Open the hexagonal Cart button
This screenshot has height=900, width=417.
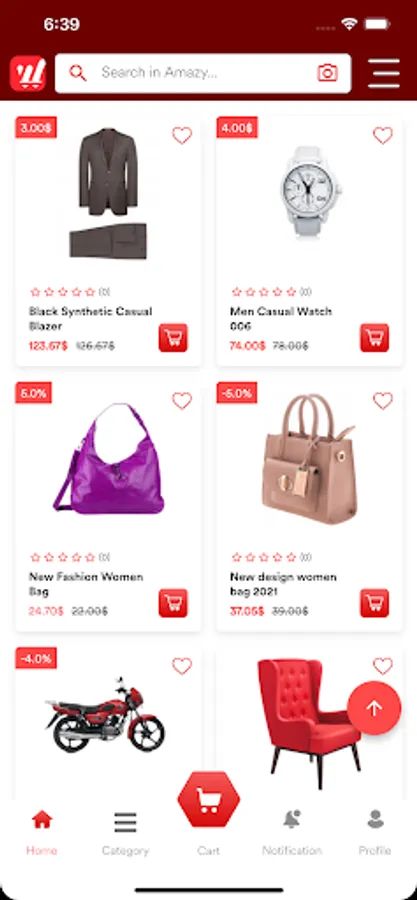click(x=208, y=799)
